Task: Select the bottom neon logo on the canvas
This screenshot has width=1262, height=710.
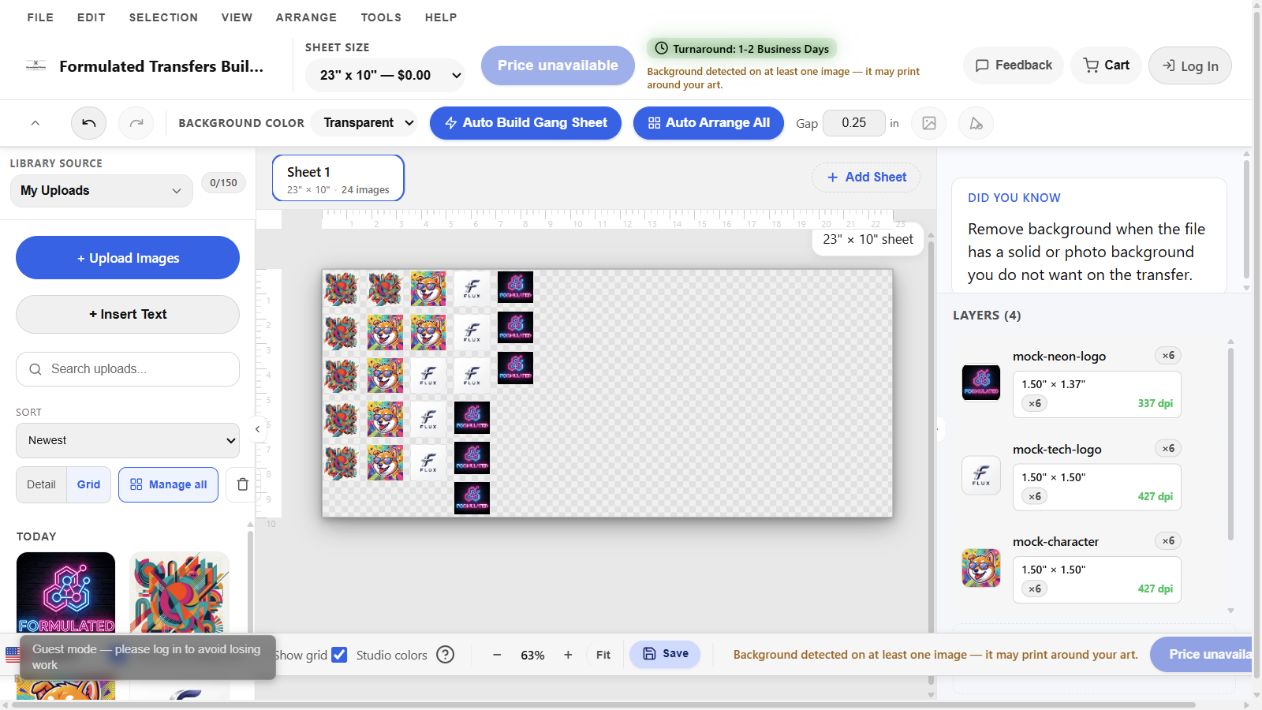Action: pyautogui.click(x=472, y=498)
